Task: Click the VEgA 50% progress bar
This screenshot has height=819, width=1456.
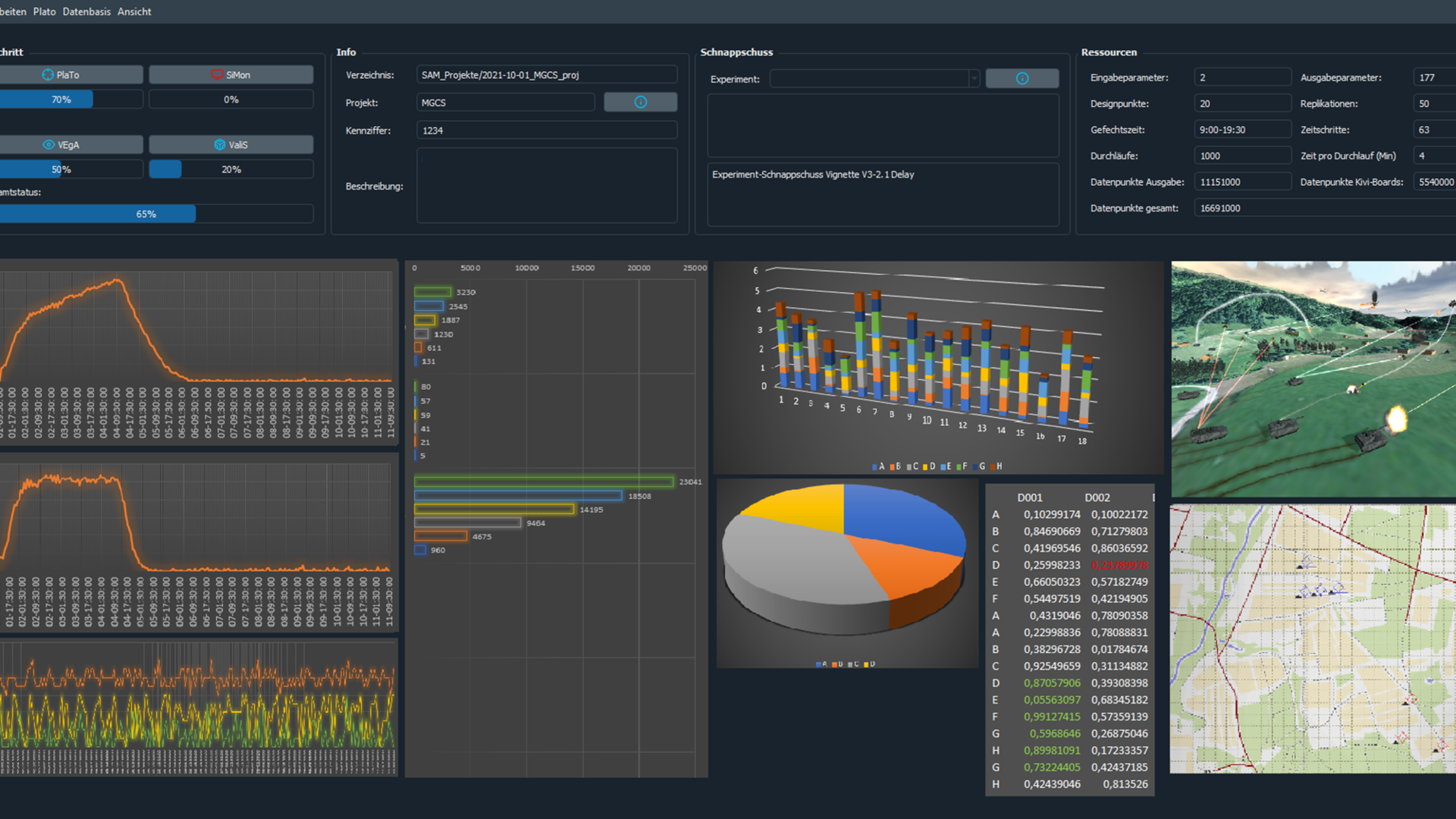Action: tap(70, 169)
